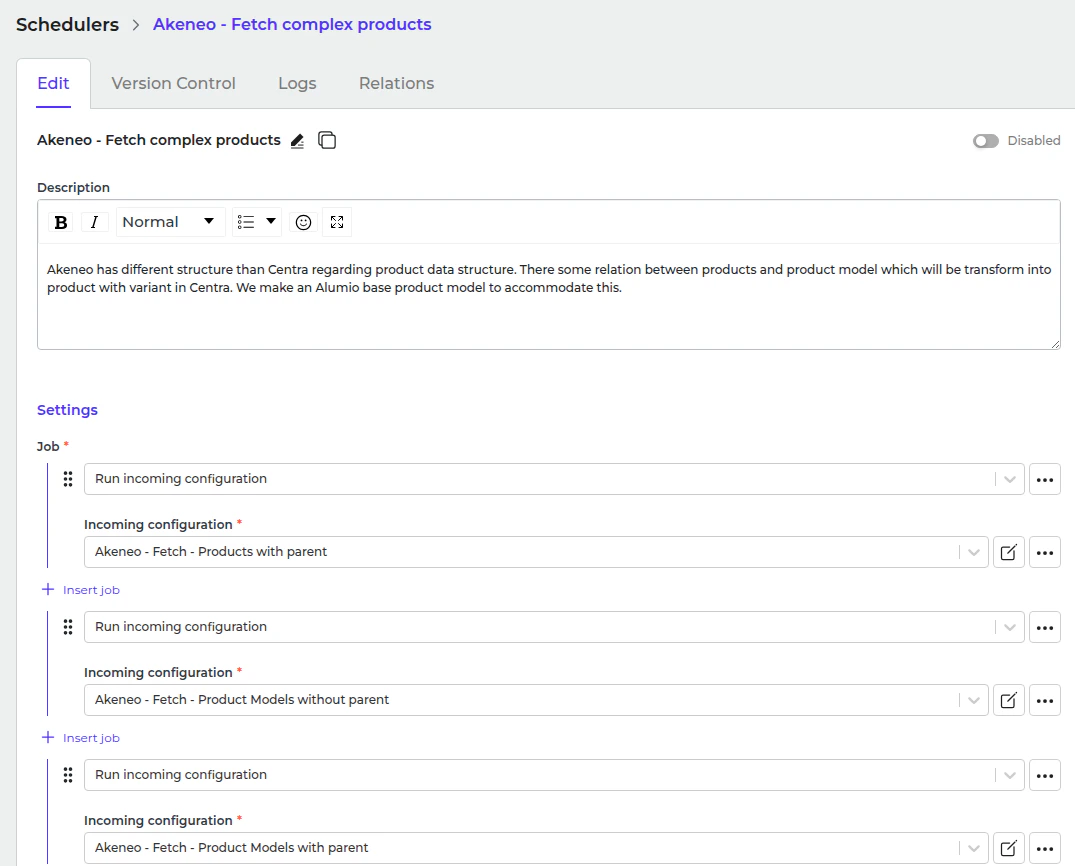Click the duplicate scheduler copy icon
Screen dimensions: 1075x866
point(327,140)
